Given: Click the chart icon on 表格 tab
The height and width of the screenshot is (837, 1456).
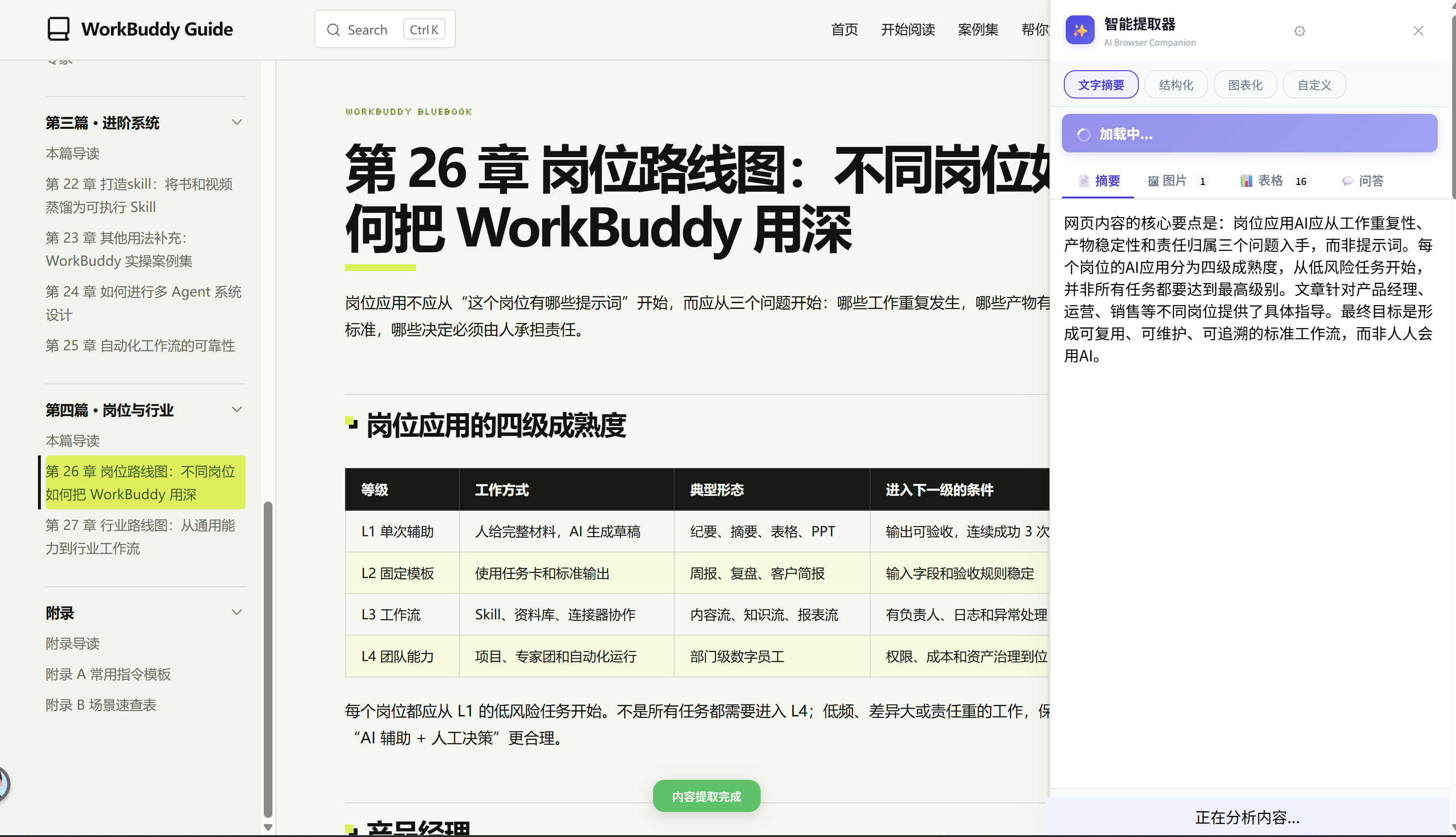Looking at the screenshot, I should [1246, 181].
